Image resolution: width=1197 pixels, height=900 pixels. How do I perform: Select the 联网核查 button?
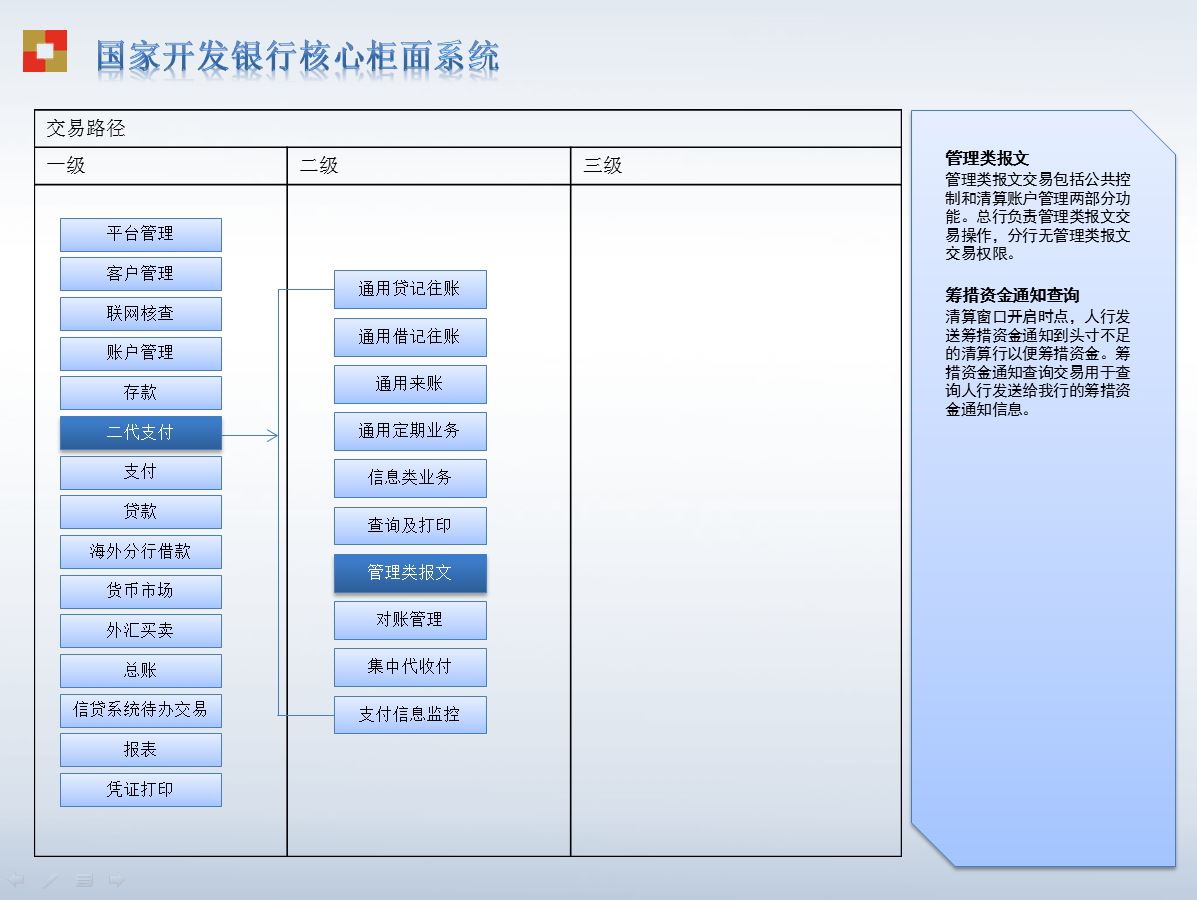point(140,314)
